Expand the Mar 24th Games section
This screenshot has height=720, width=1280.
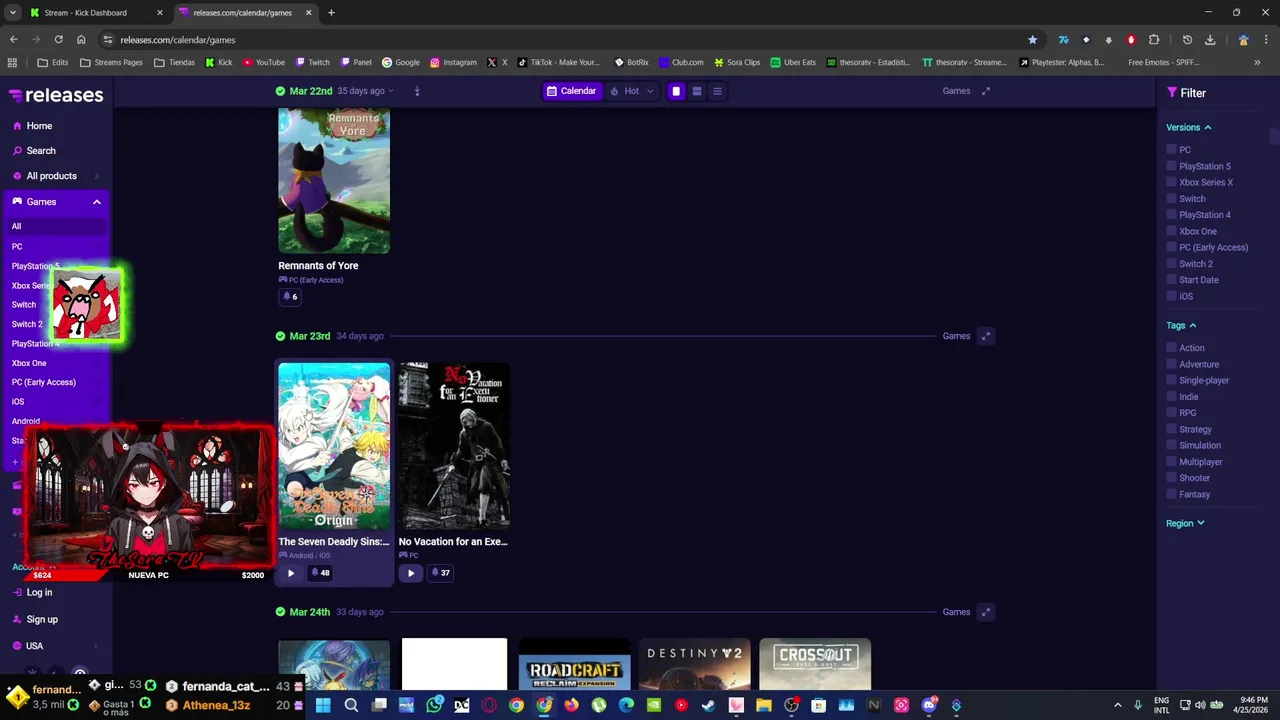click(x=985, y=612)
